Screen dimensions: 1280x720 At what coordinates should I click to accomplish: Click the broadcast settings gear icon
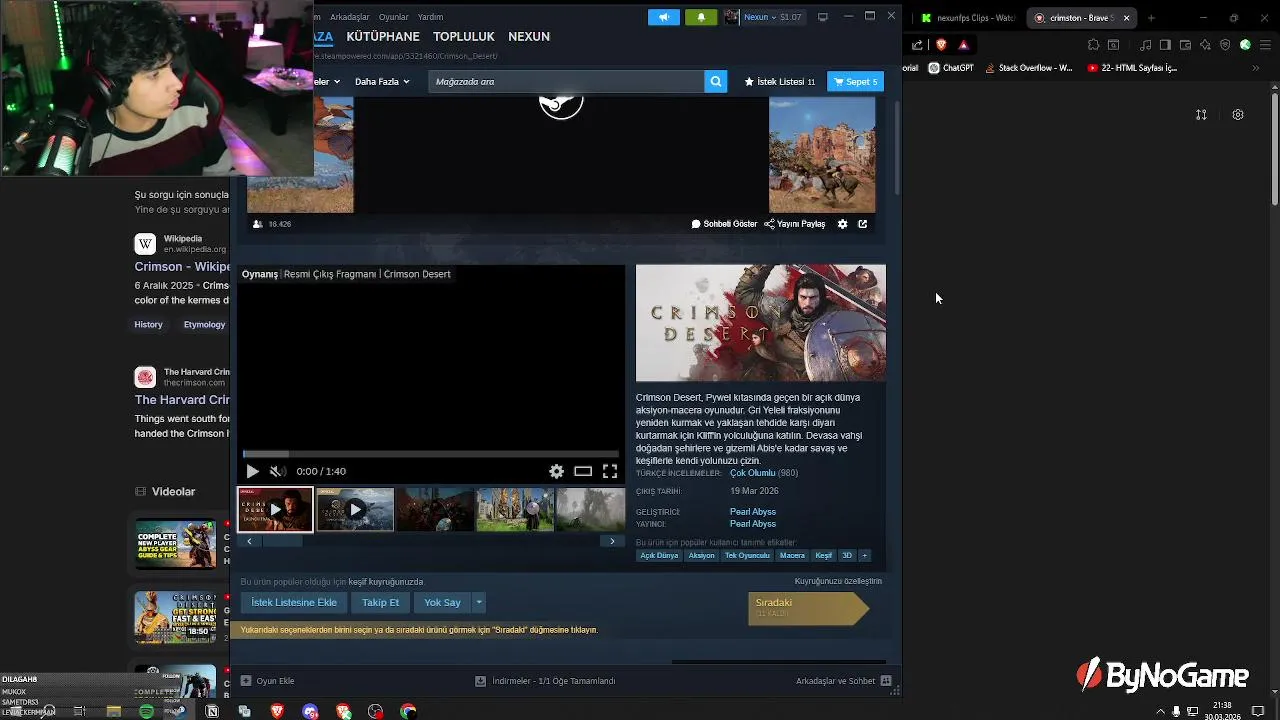[x=842, y=224]
